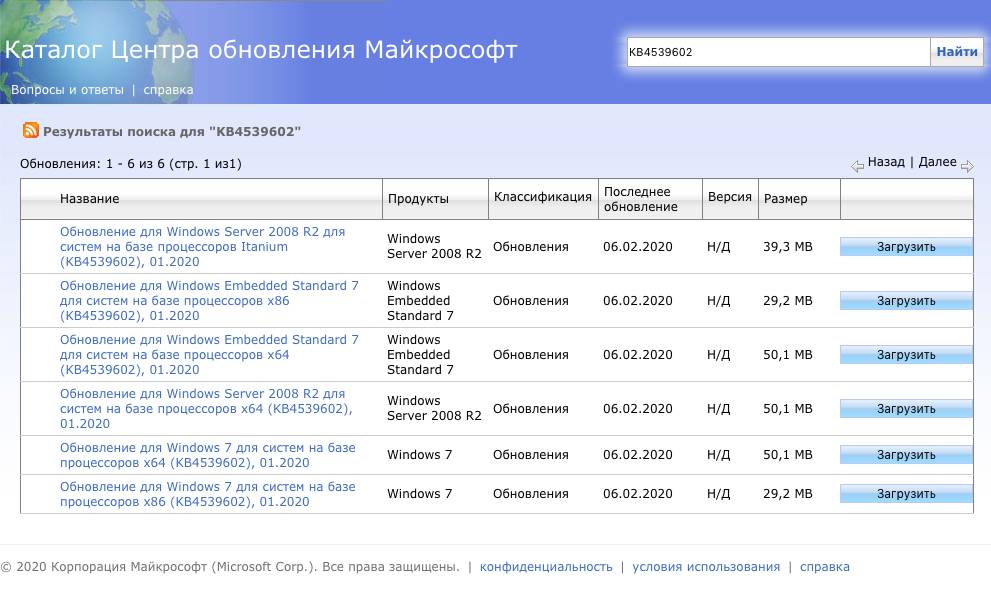Open the Windows 7 x86 update link

point(208,494)
